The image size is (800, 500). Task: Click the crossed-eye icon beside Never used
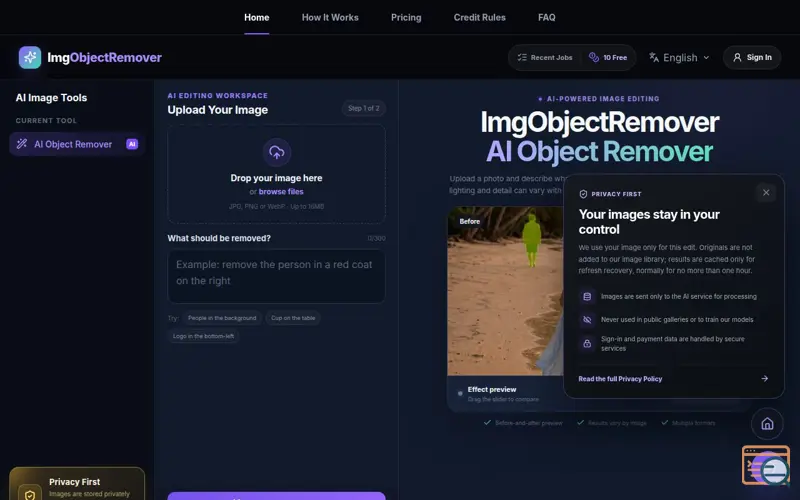pyautogui.click(x=587, y=319)
